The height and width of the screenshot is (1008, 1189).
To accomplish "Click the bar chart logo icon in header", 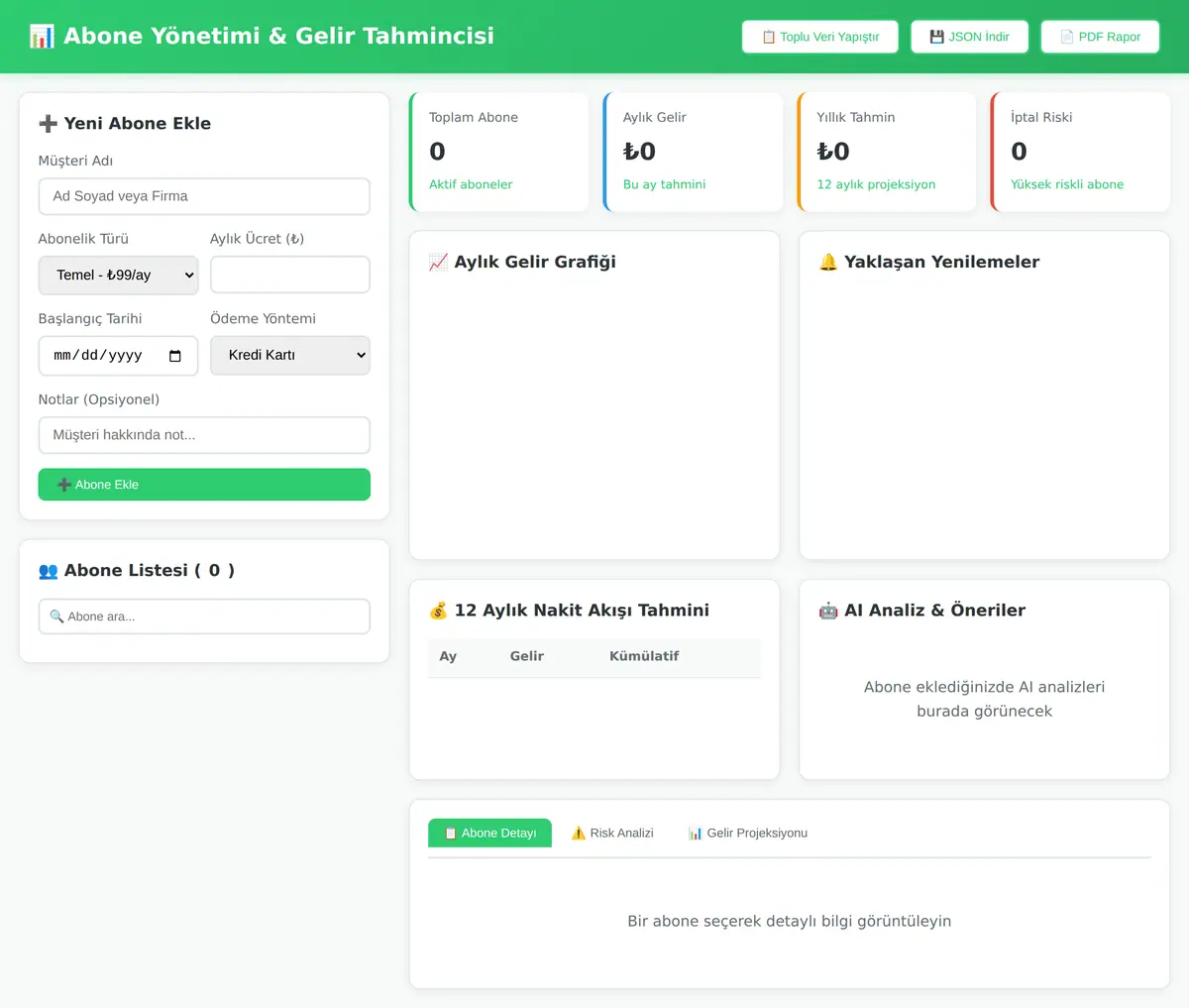I will click(x=42, y=37).
